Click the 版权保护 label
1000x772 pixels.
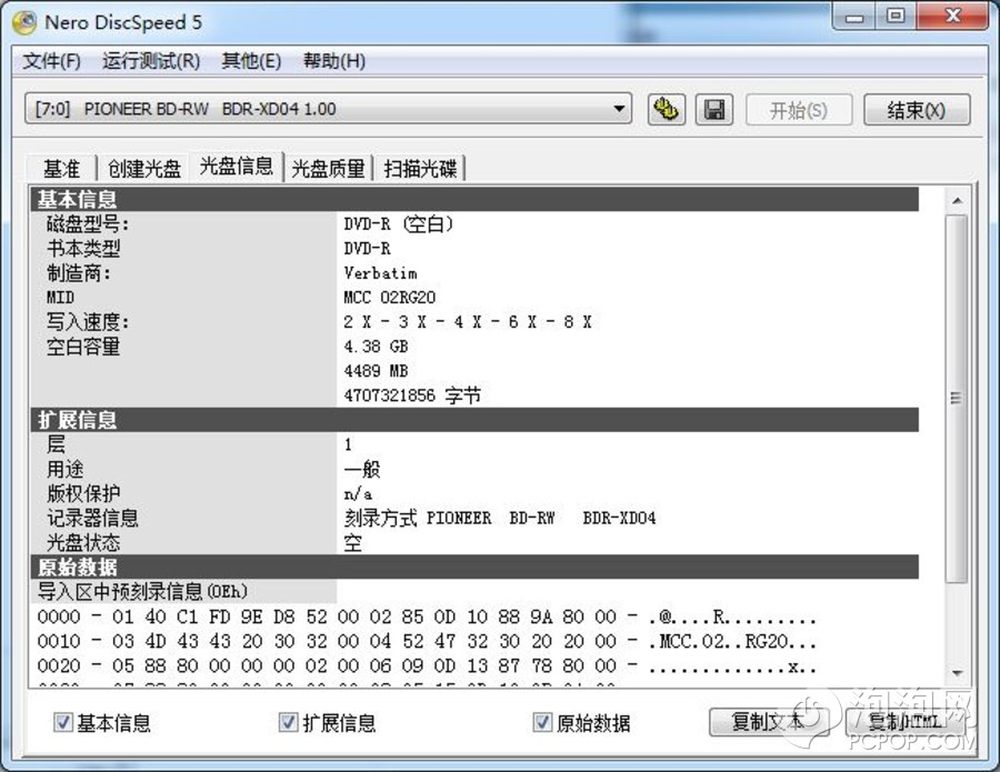tap(83, 493)
